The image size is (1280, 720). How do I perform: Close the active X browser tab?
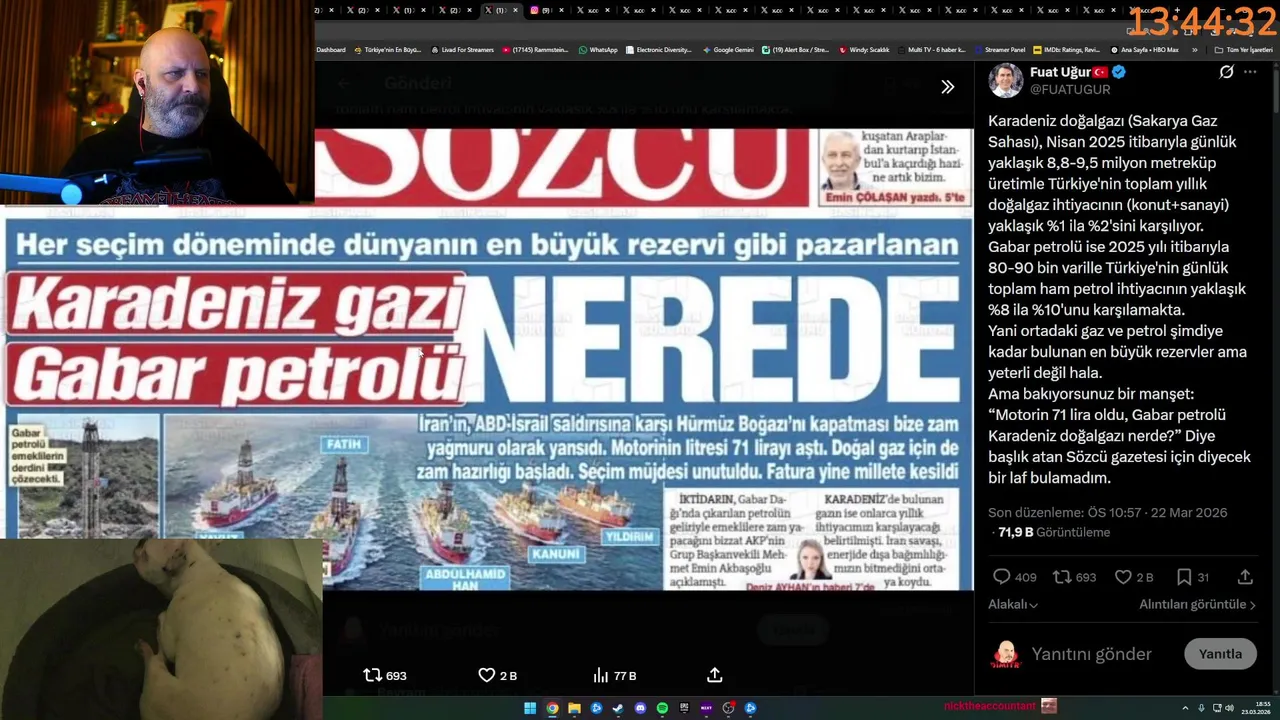click(x=515, y=10)
